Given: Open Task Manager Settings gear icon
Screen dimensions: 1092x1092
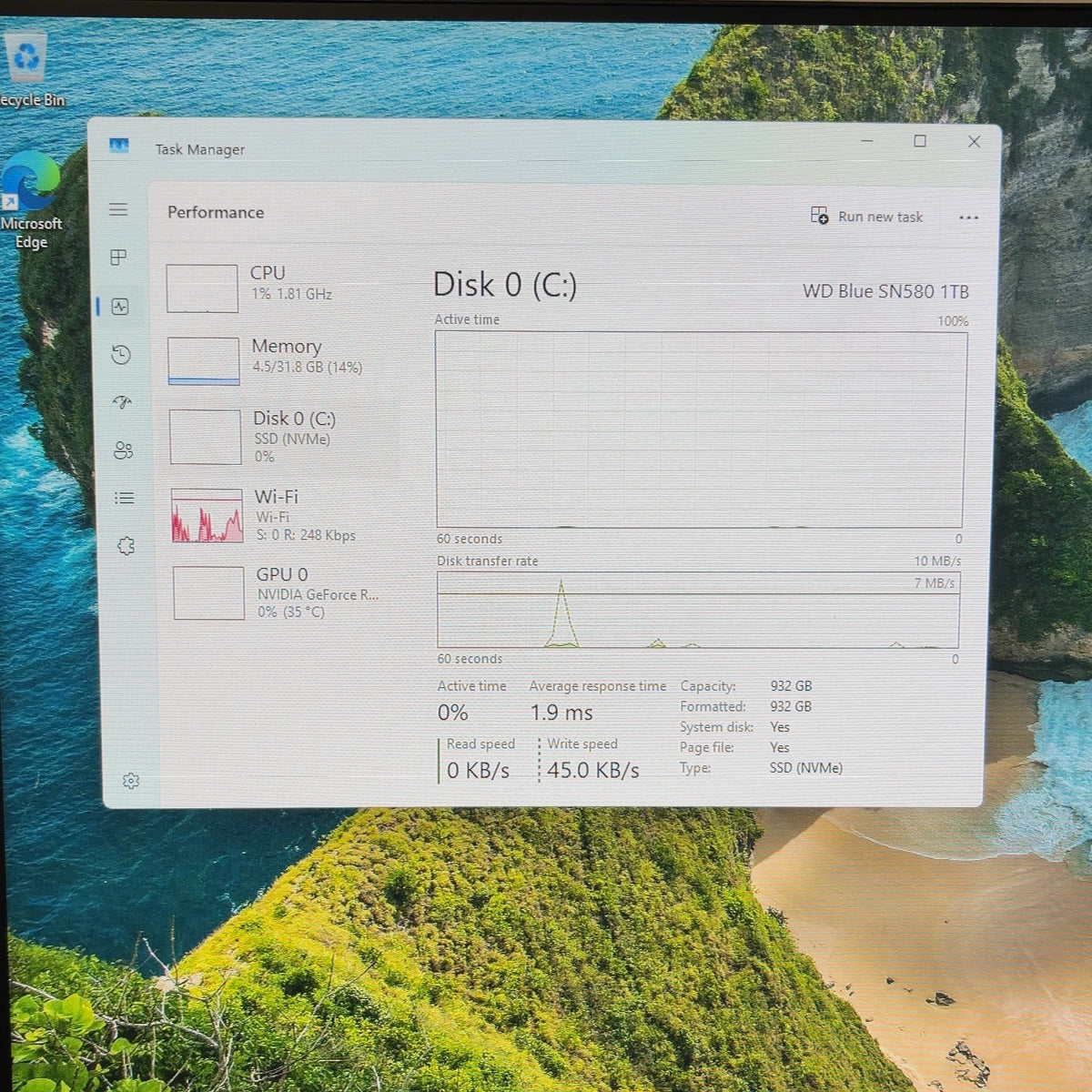Looking at the screenshot, I should [131, 781].
